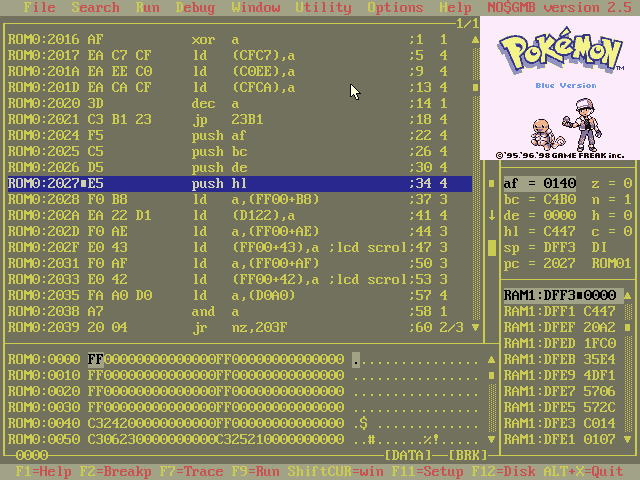Select the stack entry RAM1:DFF3
Image resolution: width=640 pixels, height=480 pixels.
click(x=563, y=296)
